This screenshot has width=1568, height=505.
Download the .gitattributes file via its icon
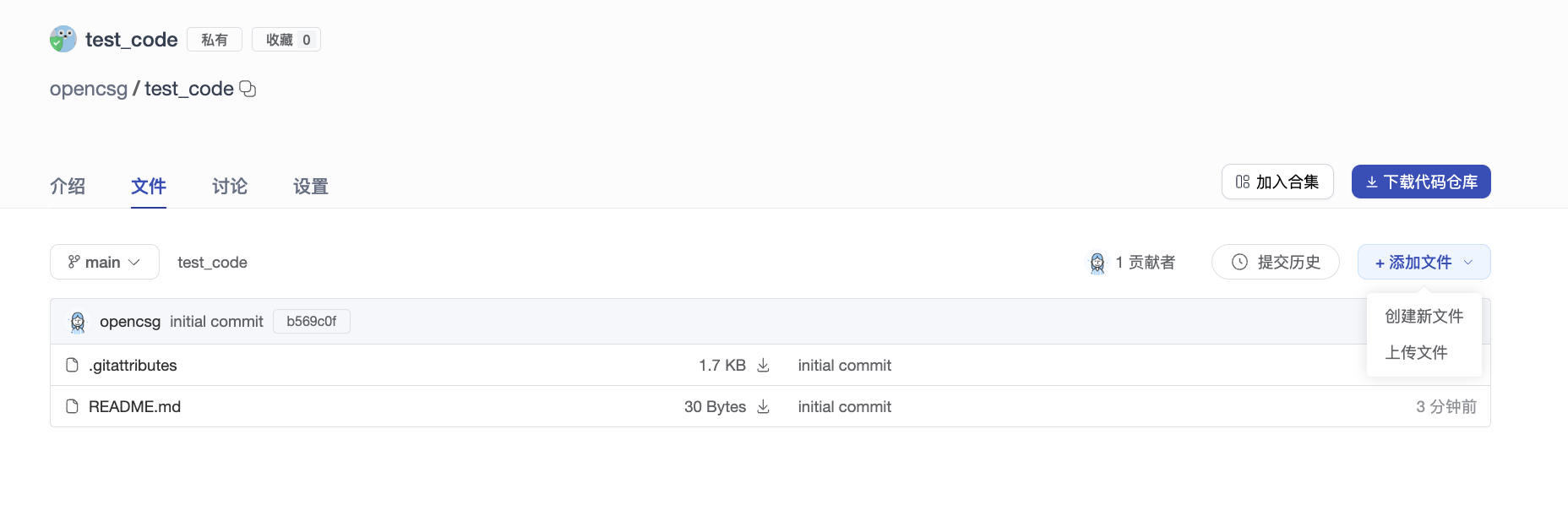point(763,365)
